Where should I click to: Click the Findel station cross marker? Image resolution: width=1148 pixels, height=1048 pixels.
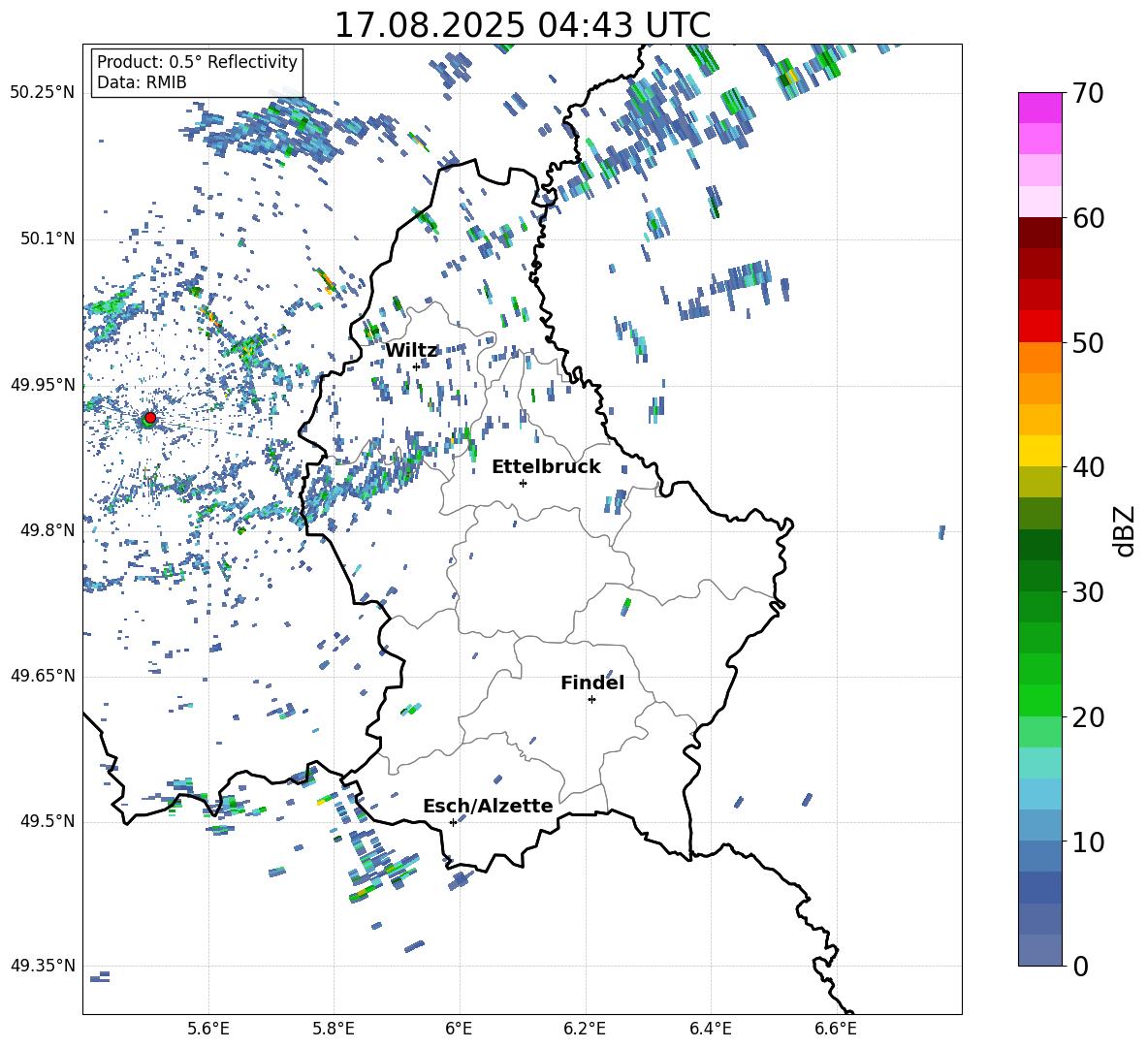(591, 700)
